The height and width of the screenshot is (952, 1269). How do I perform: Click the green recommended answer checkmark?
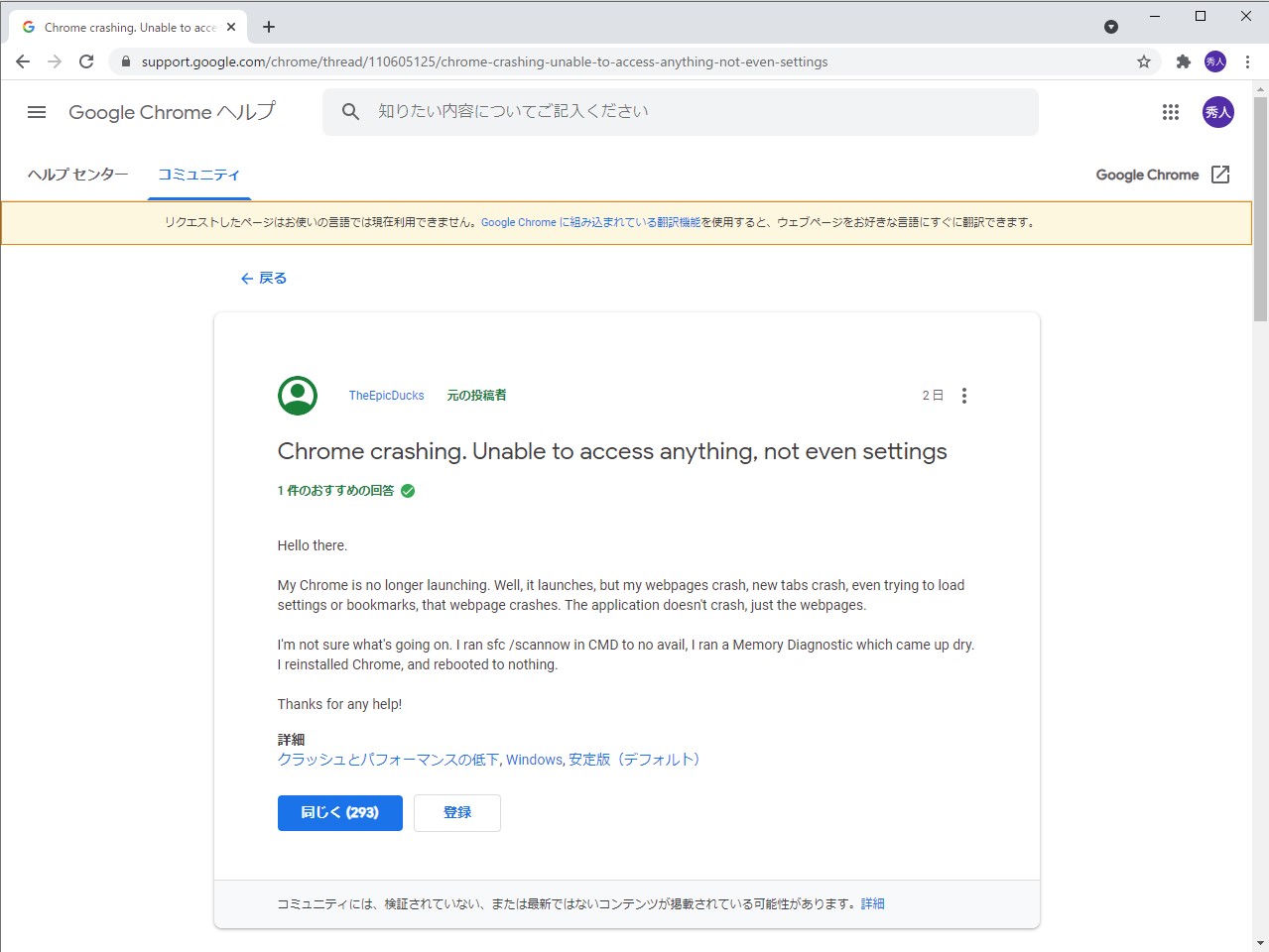pyautogui.click(x=406, y=490)
